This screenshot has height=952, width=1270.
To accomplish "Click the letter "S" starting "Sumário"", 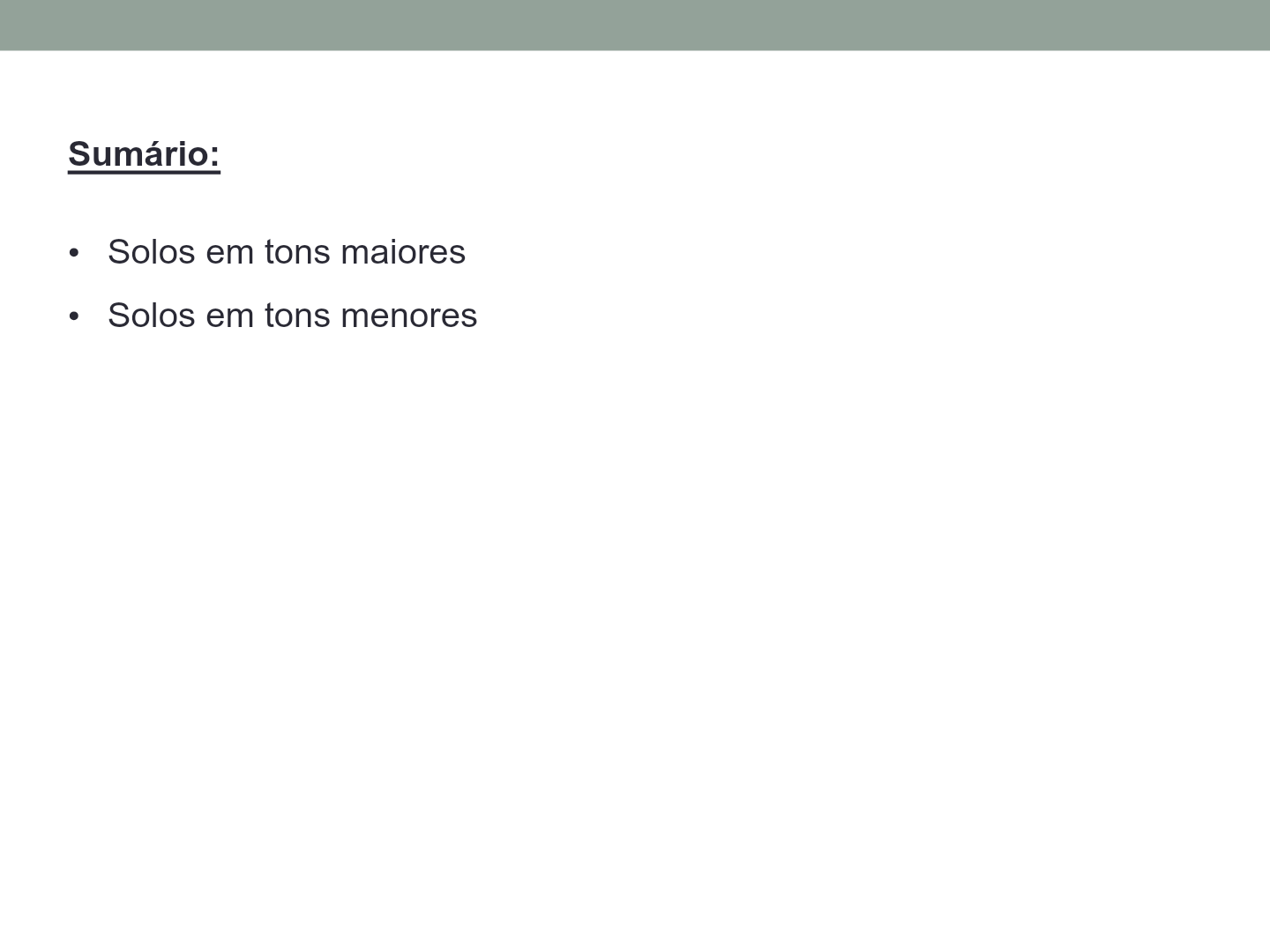I will pyautogui.click(x=79, y=154).
